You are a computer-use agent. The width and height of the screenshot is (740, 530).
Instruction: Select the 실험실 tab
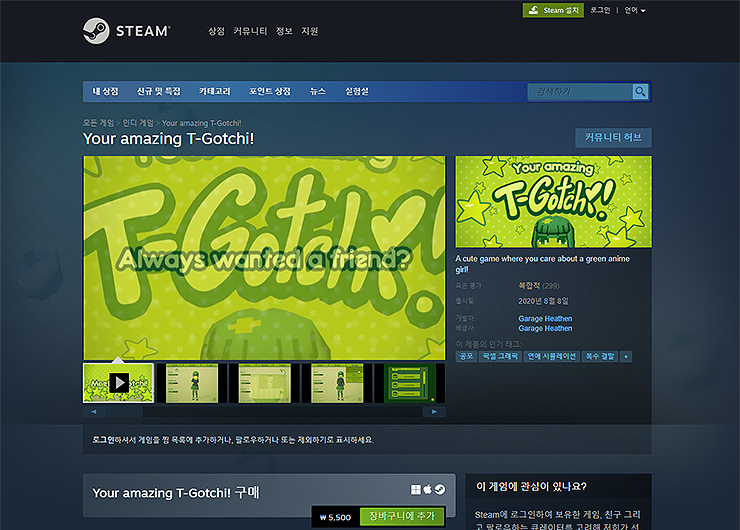coord(357,92)
